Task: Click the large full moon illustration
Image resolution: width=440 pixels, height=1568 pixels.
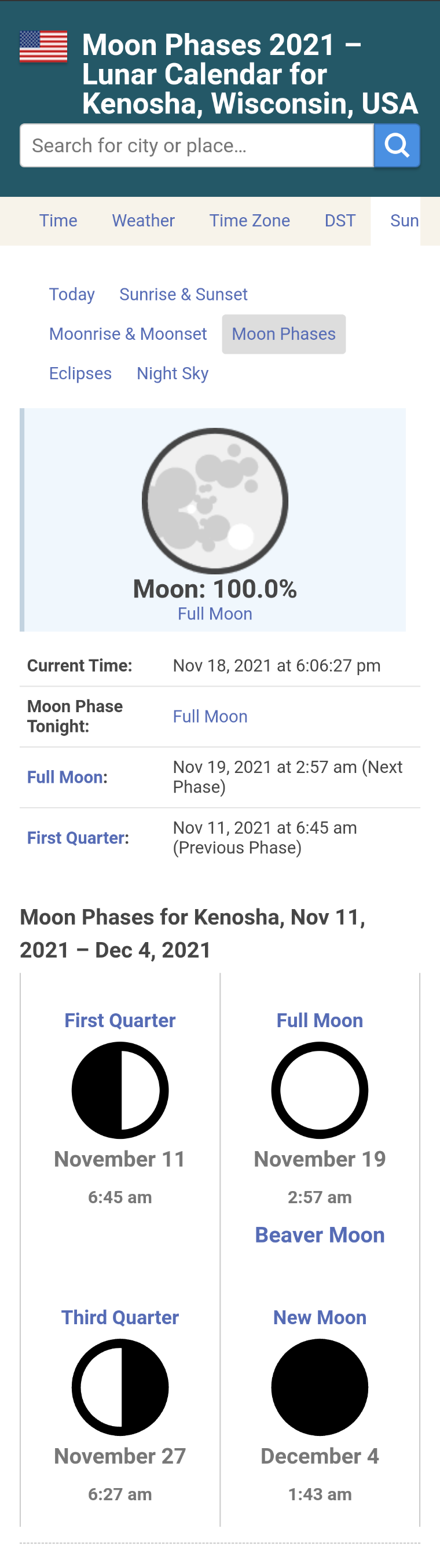Action: [x=215, y=501]
